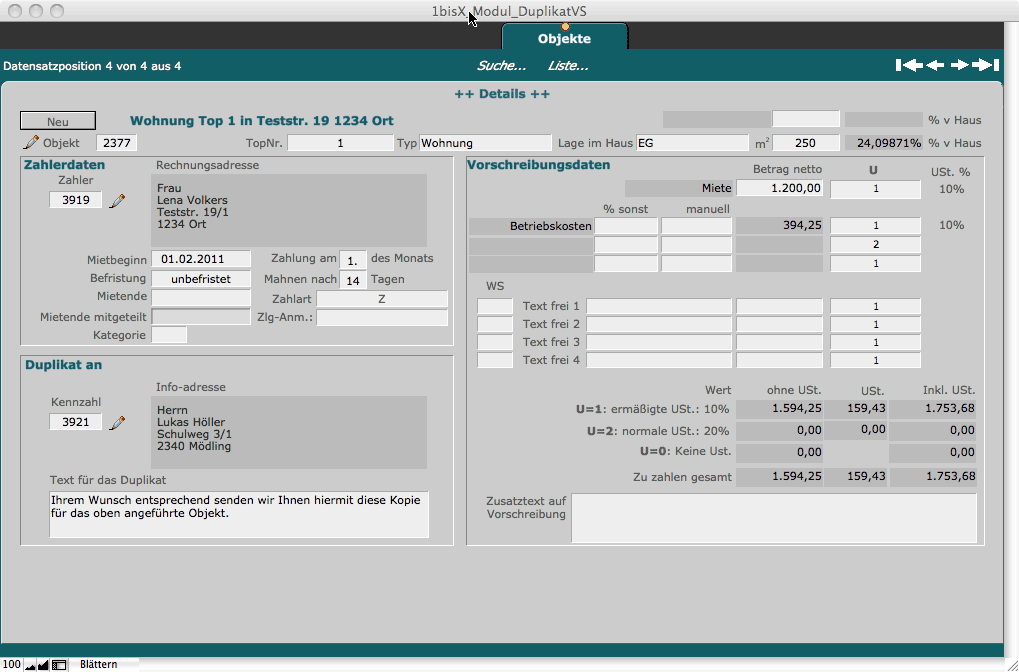Click the pencil icon next to Kennzahl 3921
The image size is (1019, 672).
tap(118, 422)
